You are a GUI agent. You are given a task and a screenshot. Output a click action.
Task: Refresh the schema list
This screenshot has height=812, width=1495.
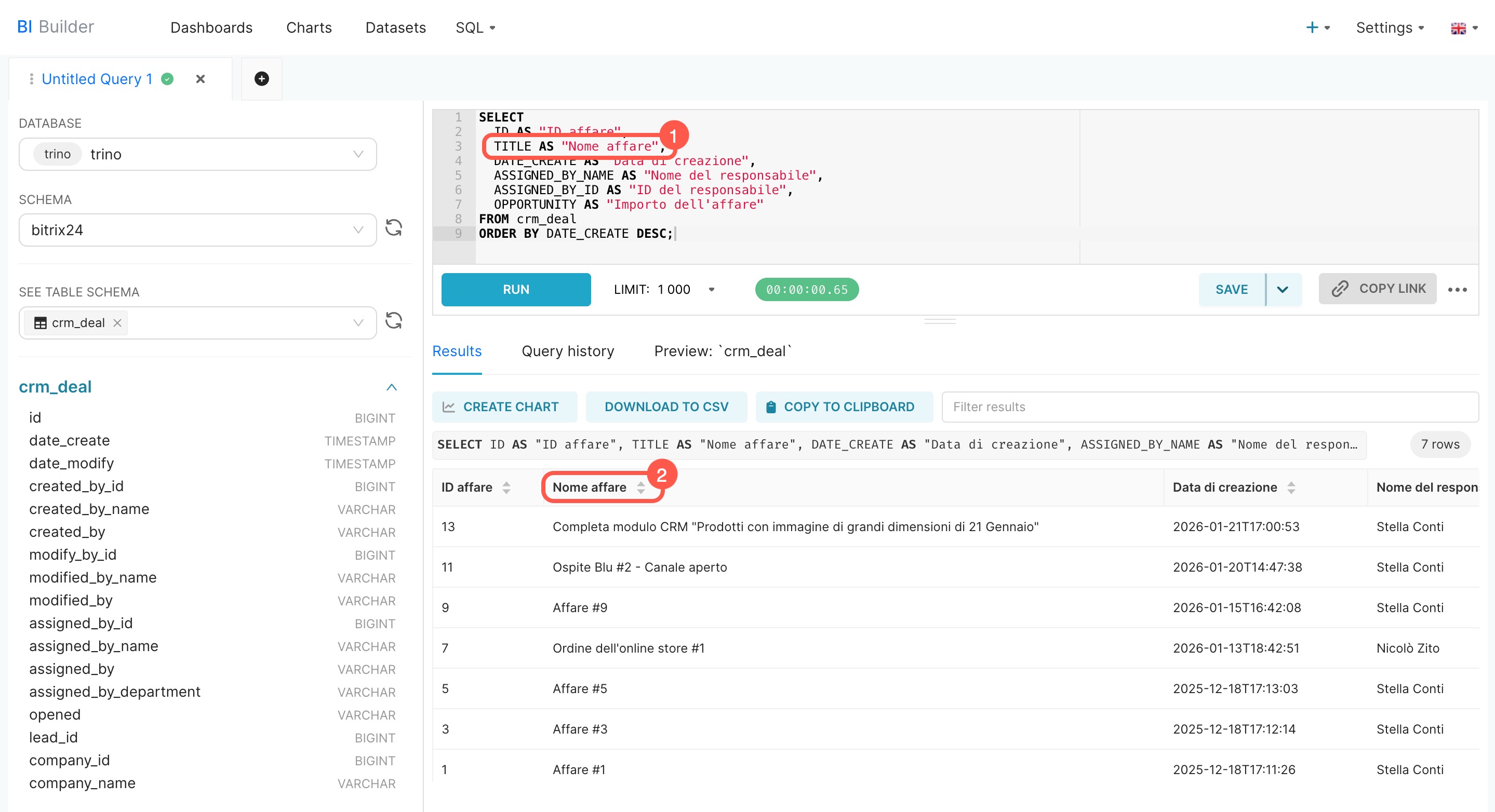[x=393, y=228]
